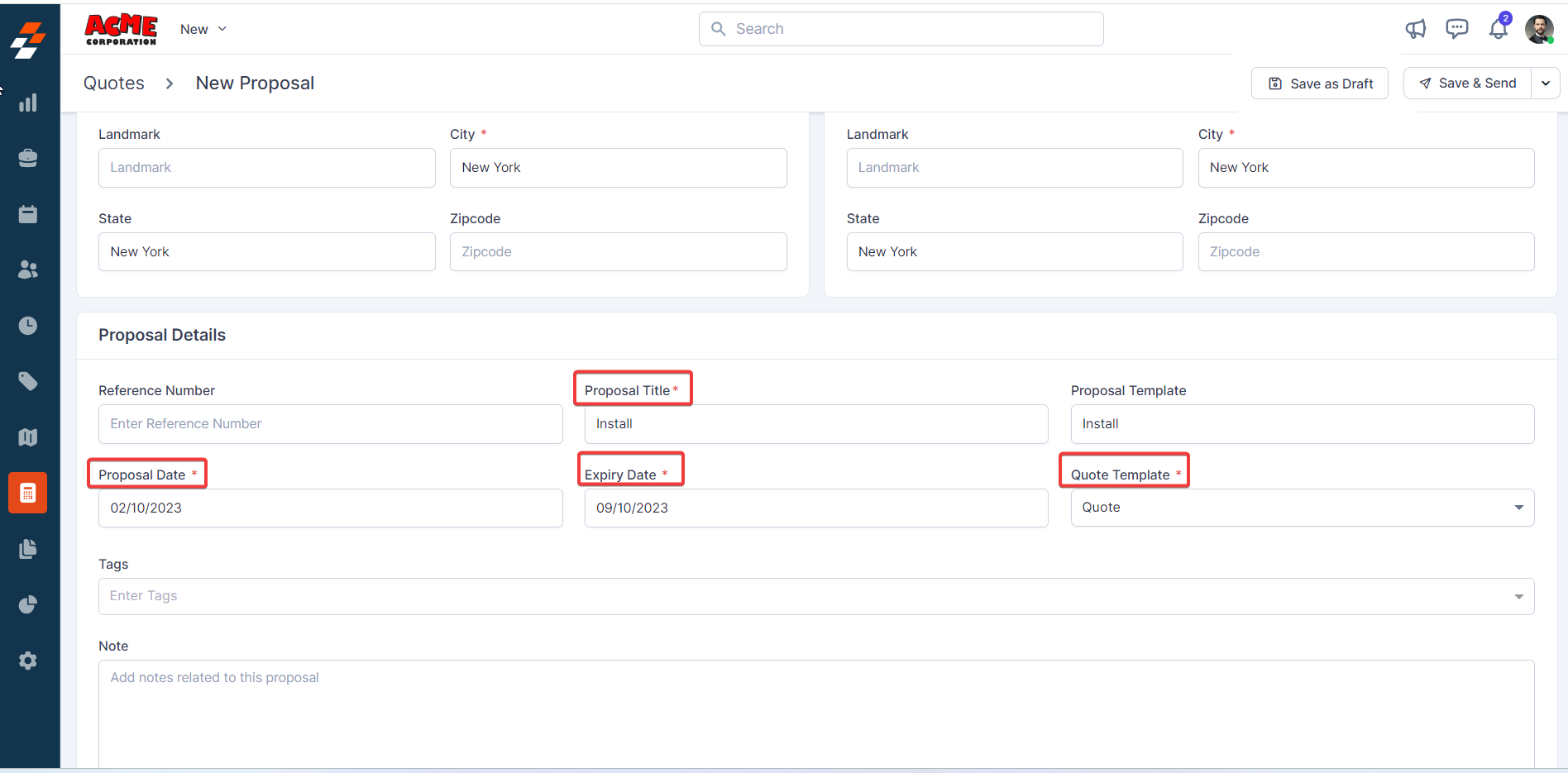Focus the Reference Number input field

coord(330,424)
